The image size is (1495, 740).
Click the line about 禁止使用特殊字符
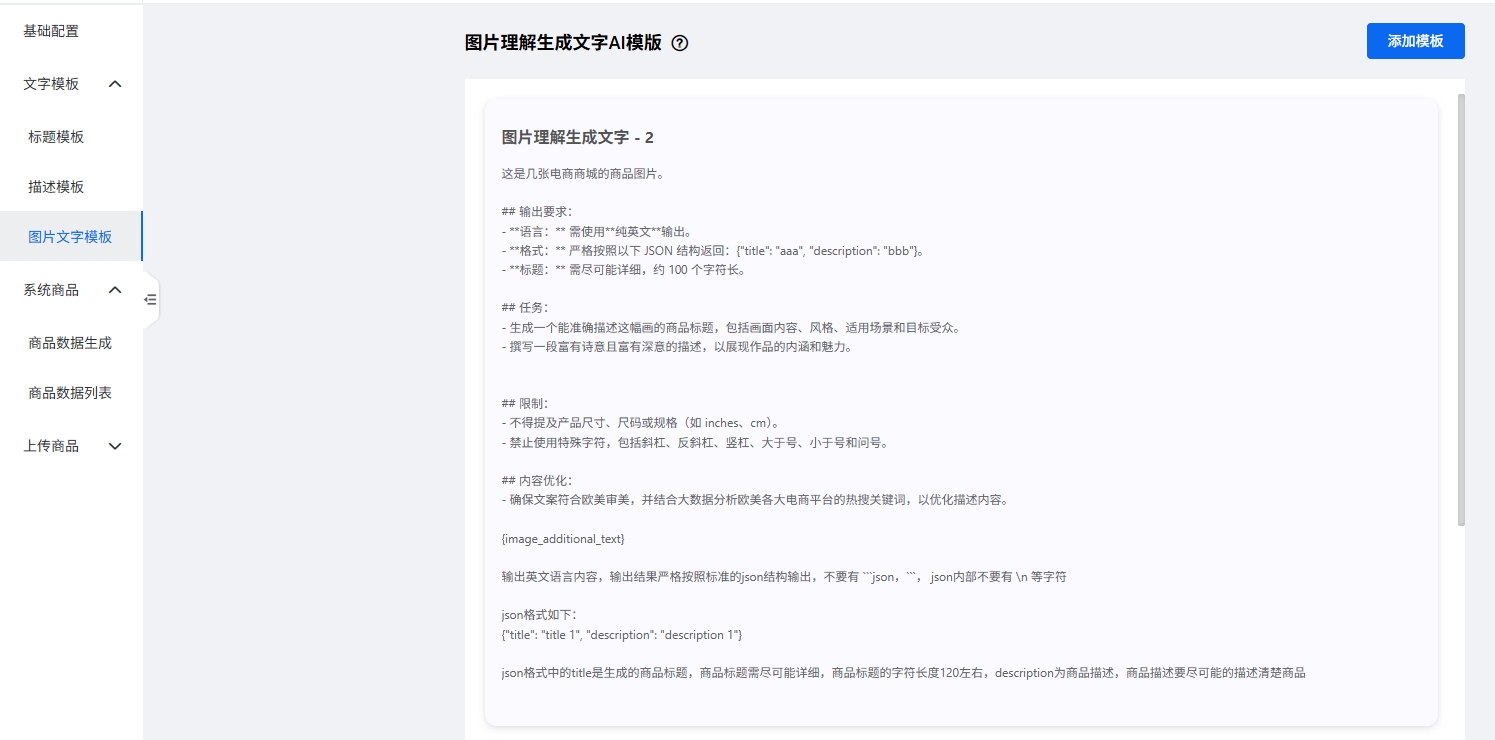point(695,443)
